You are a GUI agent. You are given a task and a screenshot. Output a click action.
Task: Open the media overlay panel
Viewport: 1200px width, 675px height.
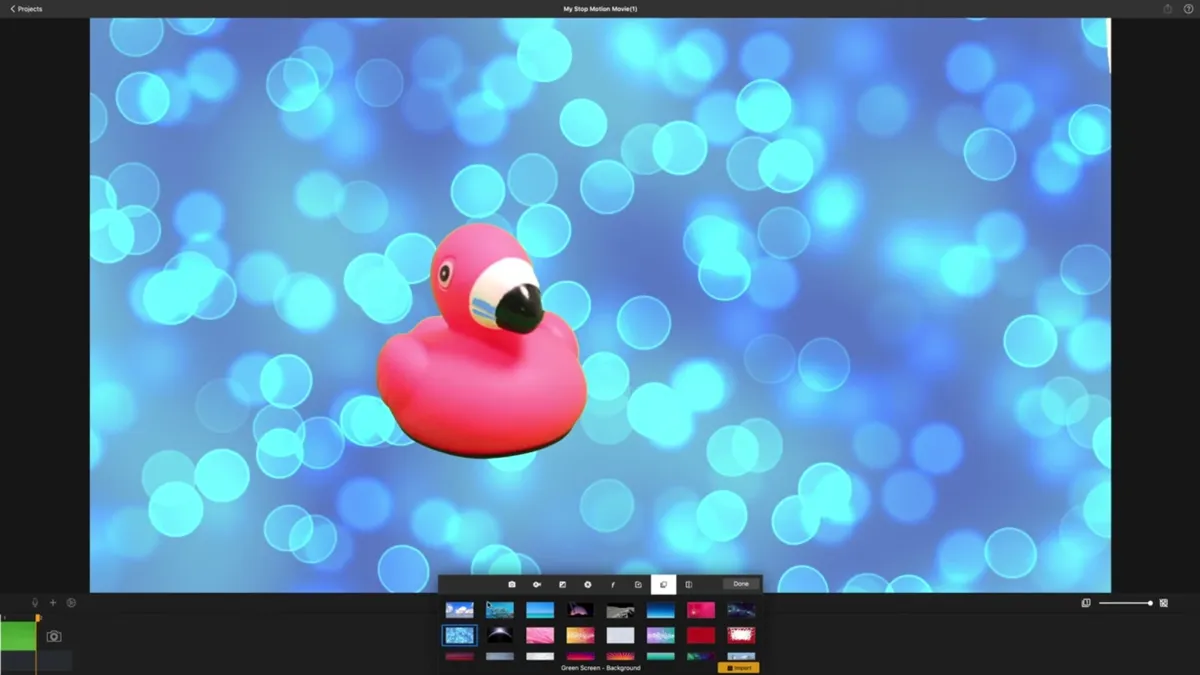(637, 584)
